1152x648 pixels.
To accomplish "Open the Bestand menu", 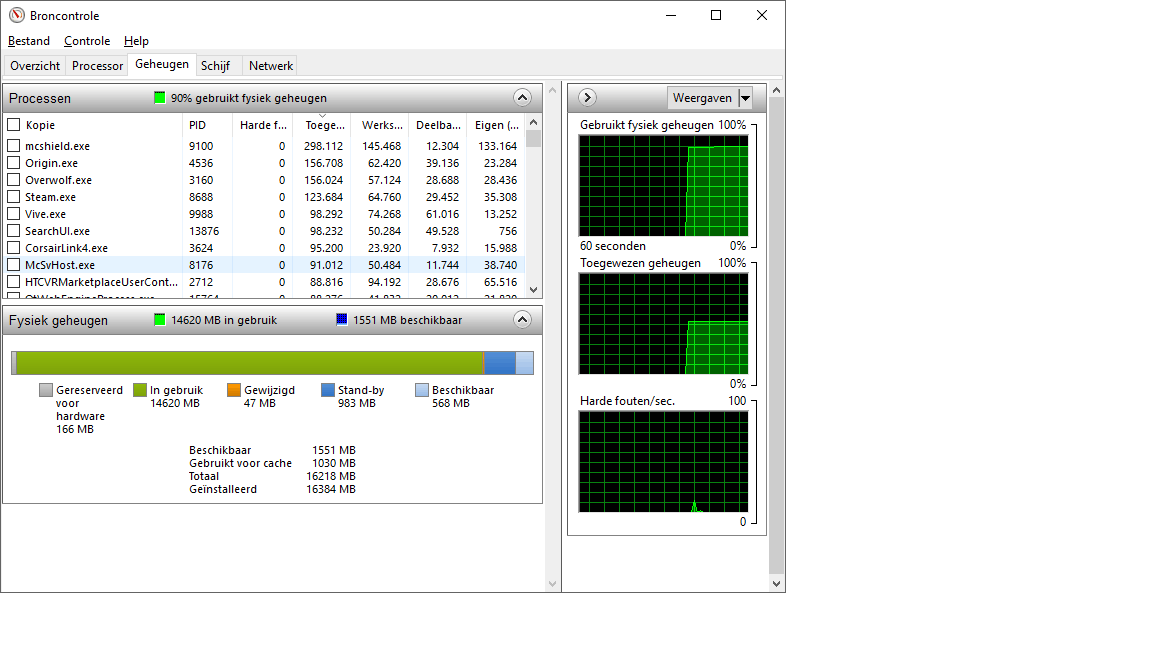I will click(28, 41).
